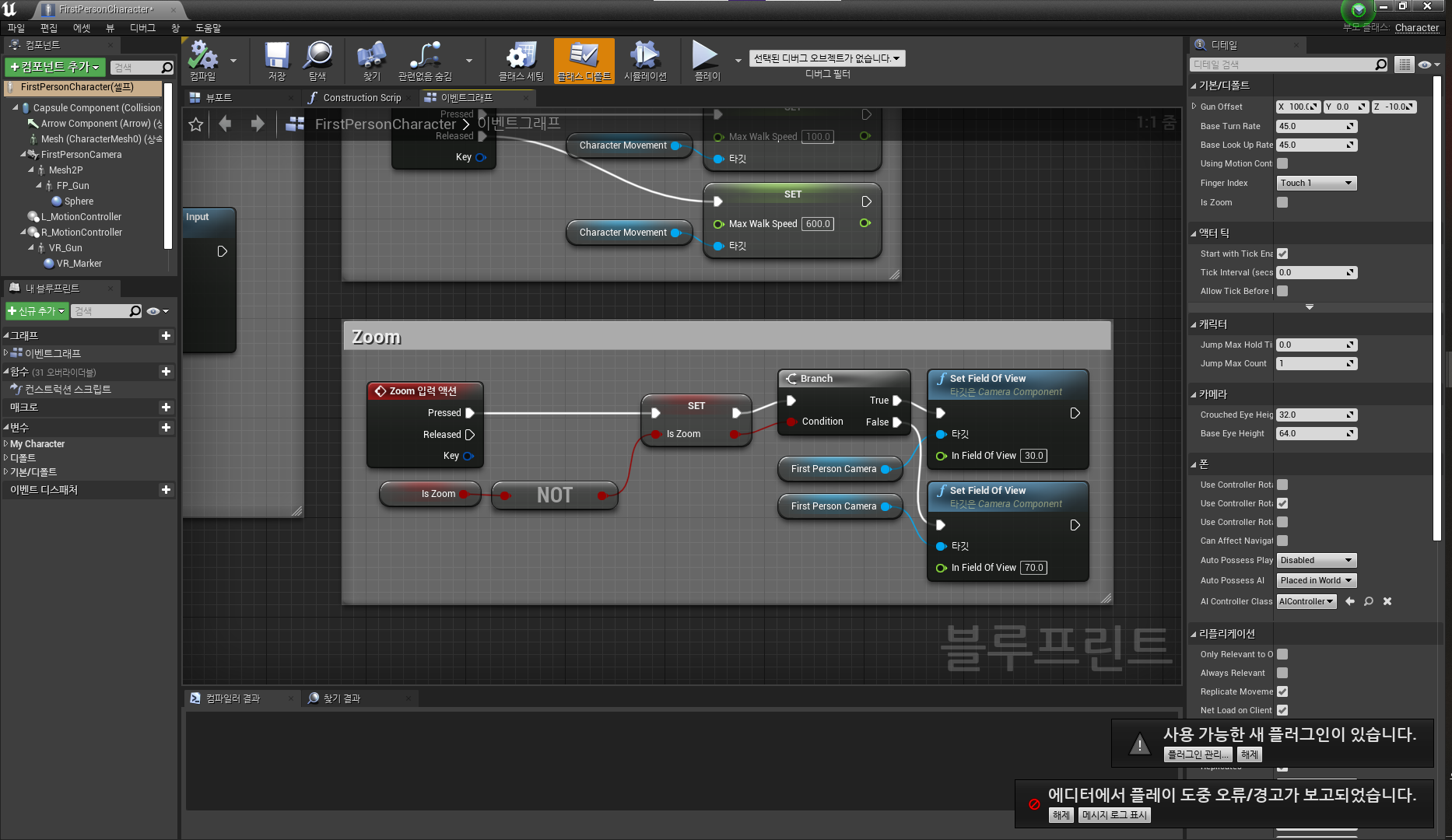
Task: Use selected asset arrow for AI Controller Class
Action: pos(1350,601)
